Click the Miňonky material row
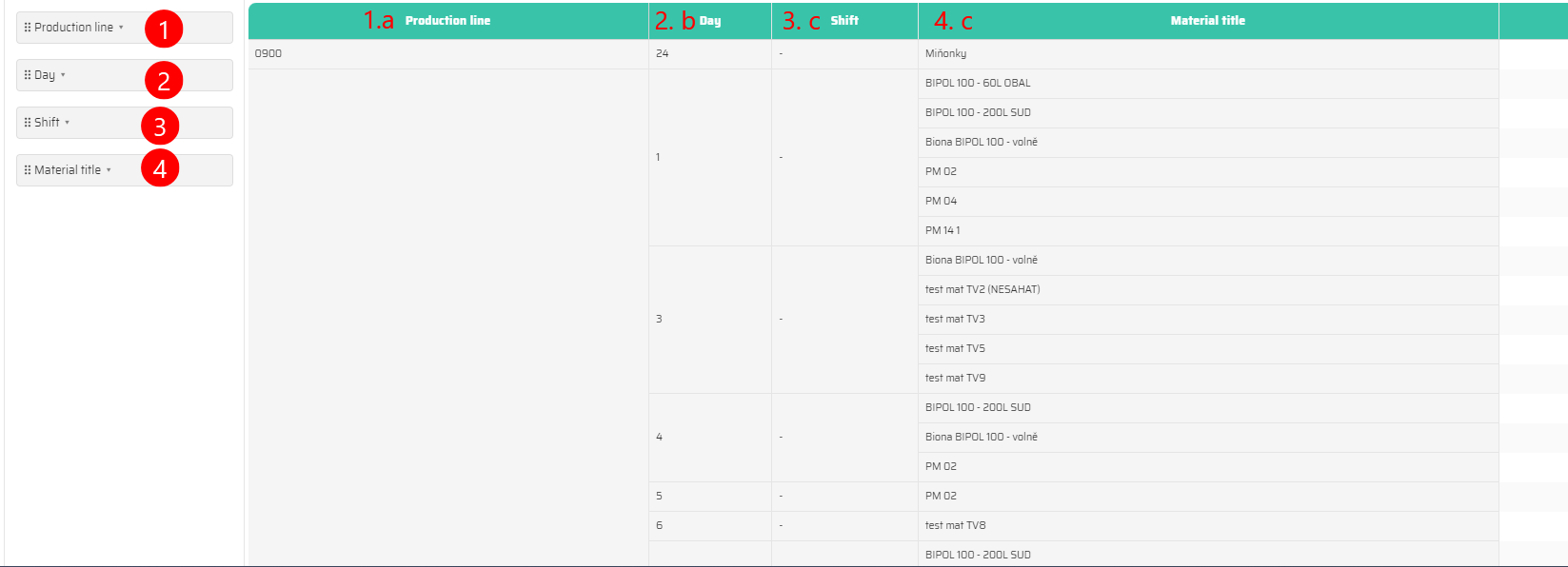Viewport: 1568px width, 567px height. pos(945,54)
